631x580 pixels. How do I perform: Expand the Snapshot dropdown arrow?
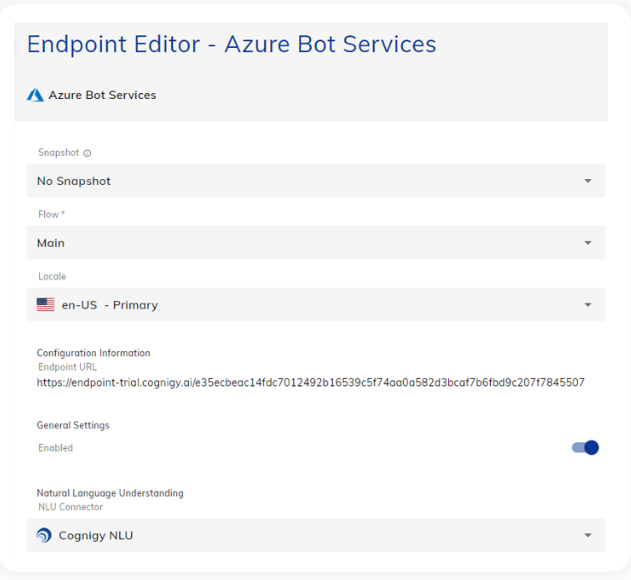[x=587, y=181]
